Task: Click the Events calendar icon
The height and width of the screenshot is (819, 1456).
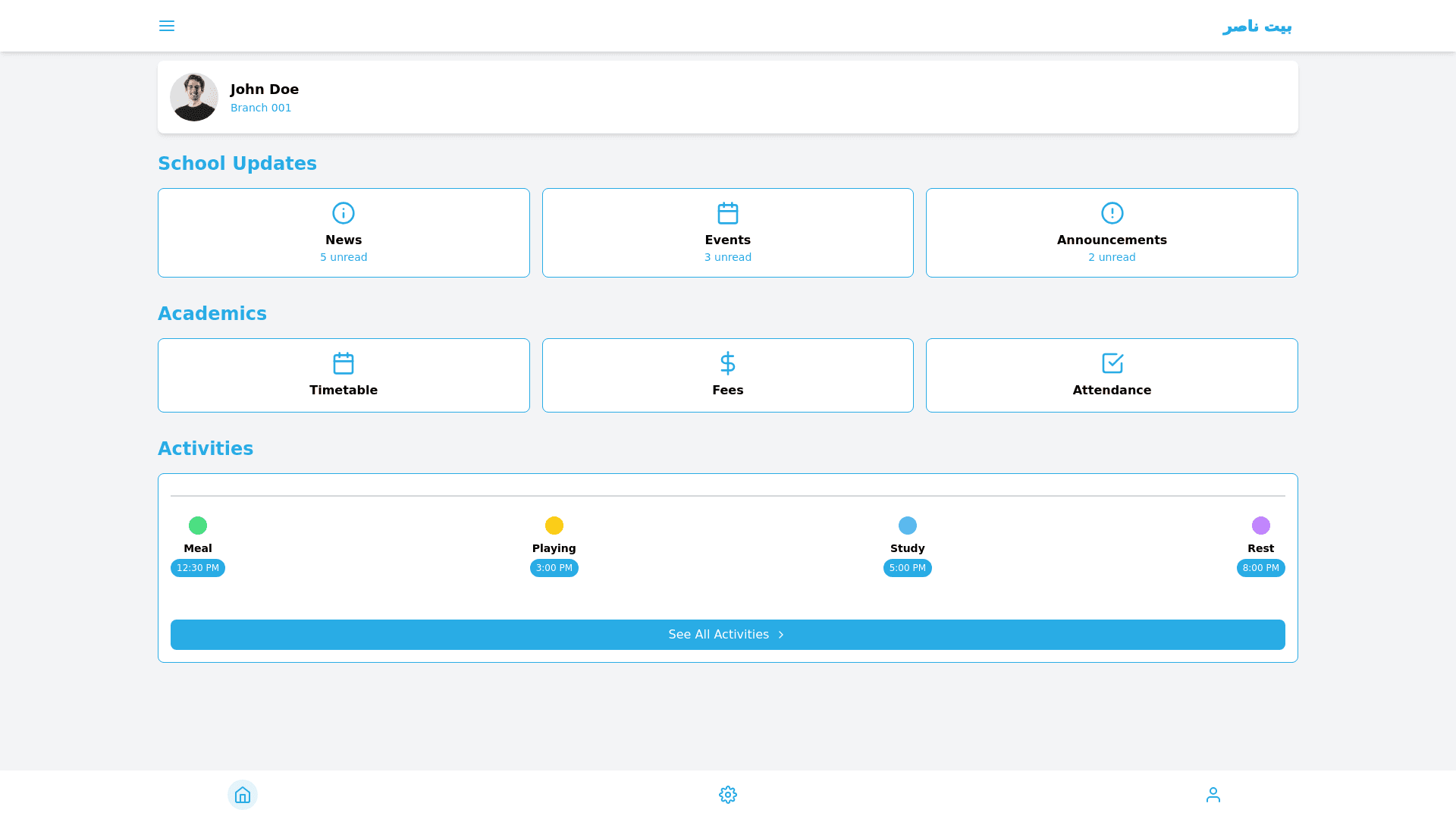Action: click(728, 213)
